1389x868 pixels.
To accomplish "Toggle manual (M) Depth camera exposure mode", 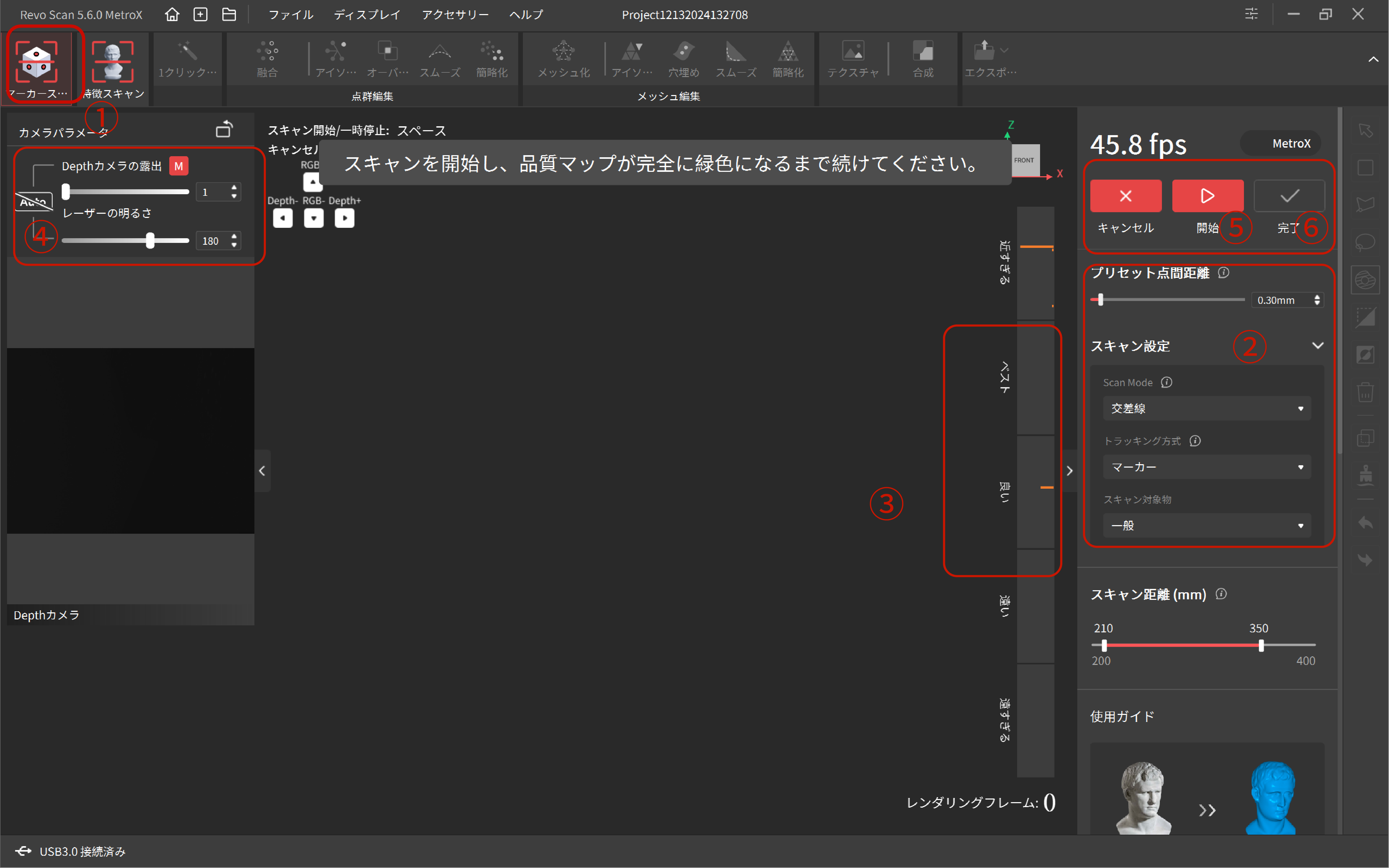I will (179, 166).
